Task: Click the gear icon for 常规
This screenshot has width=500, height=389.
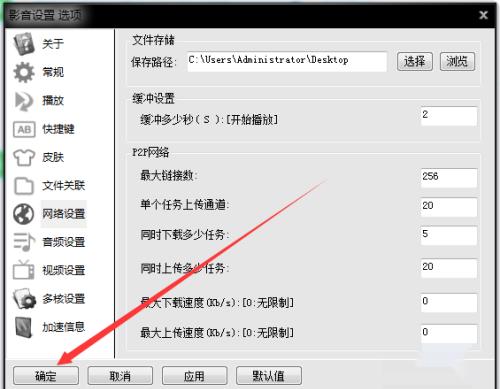Action: pos(24,72)
